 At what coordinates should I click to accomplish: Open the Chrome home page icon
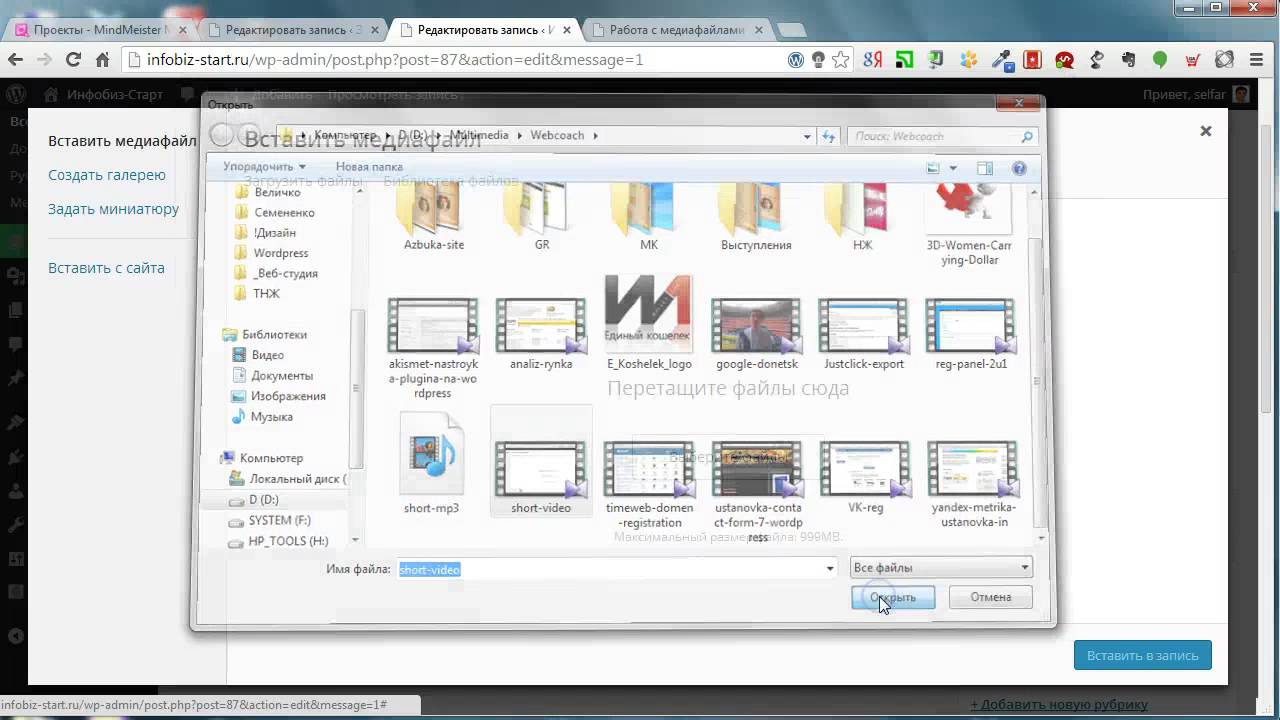[102, 60]
